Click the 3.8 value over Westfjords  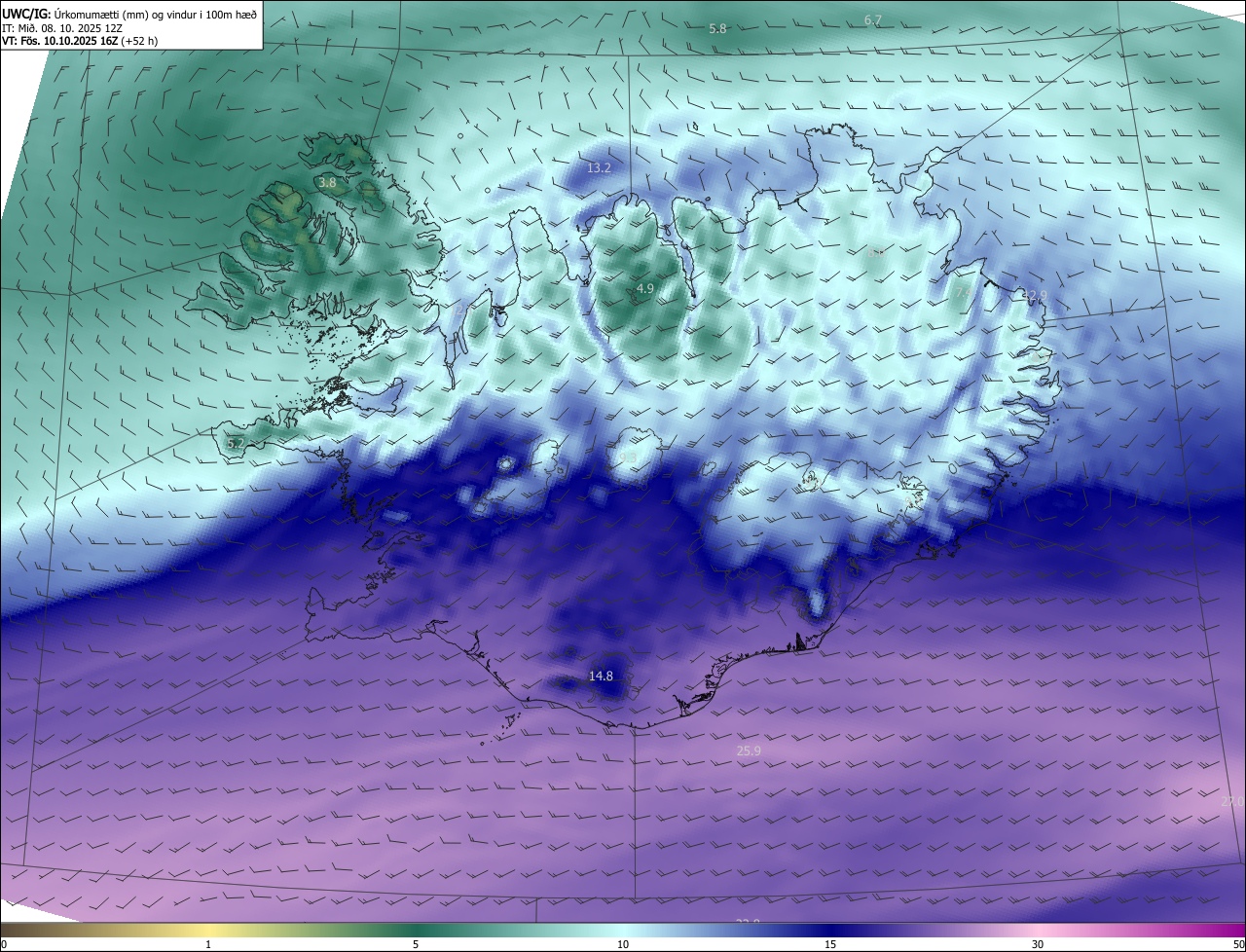(x=327, y=182)
